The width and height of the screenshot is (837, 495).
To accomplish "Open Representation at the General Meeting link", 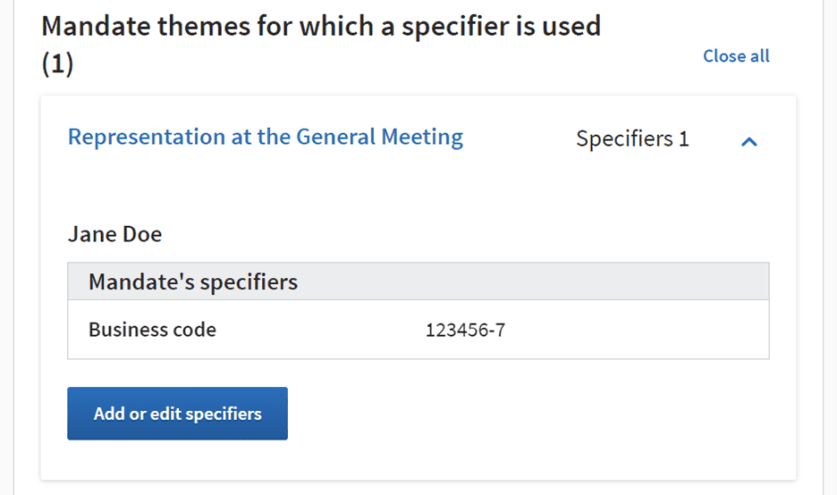I will [265, 137].
